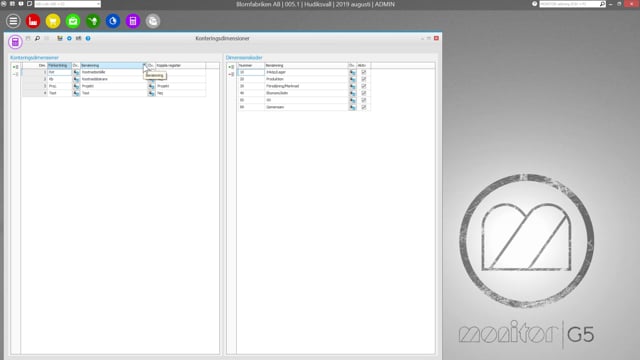The width and height of the screenshot is (640, 360).
Task: Toggle Aktiv checkbox for code 20 Produktion
Action: tap(364, 79)
